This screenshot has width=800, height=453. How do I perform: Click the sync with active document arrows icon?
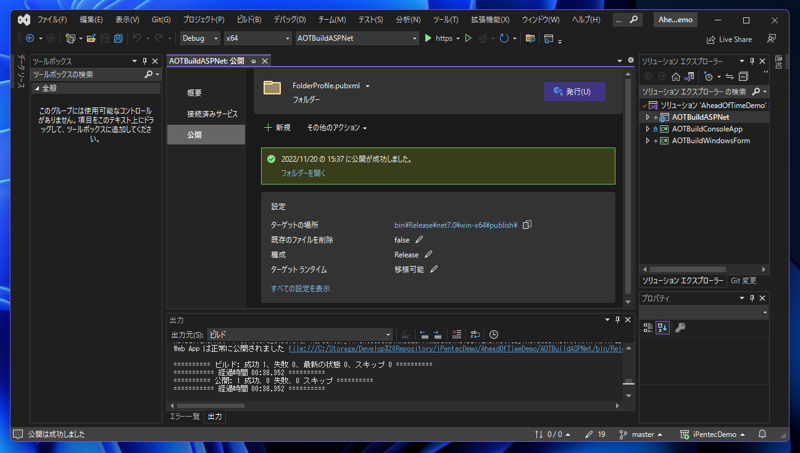coord(730,77)
